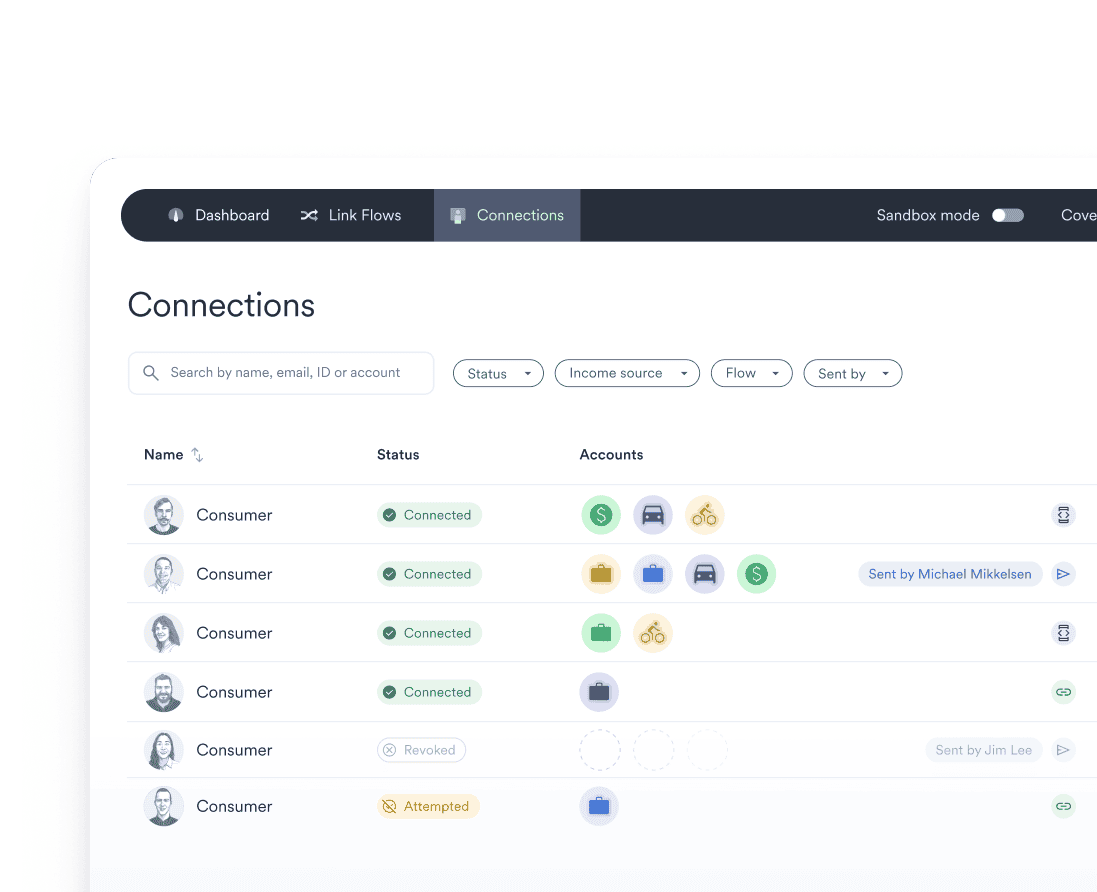The height and width of the screenshot is (892, 1097).
Task: Open the Status filter dropdown
Action: 498,374
